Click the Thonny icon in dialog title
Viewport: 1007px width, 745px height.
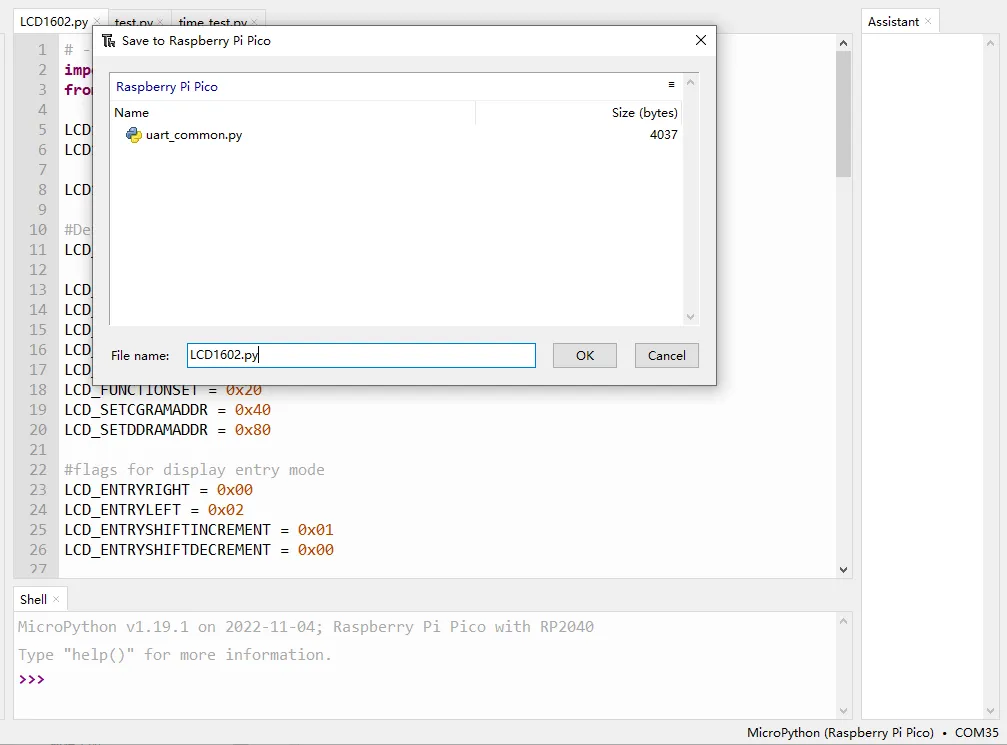tap(109, 41)
